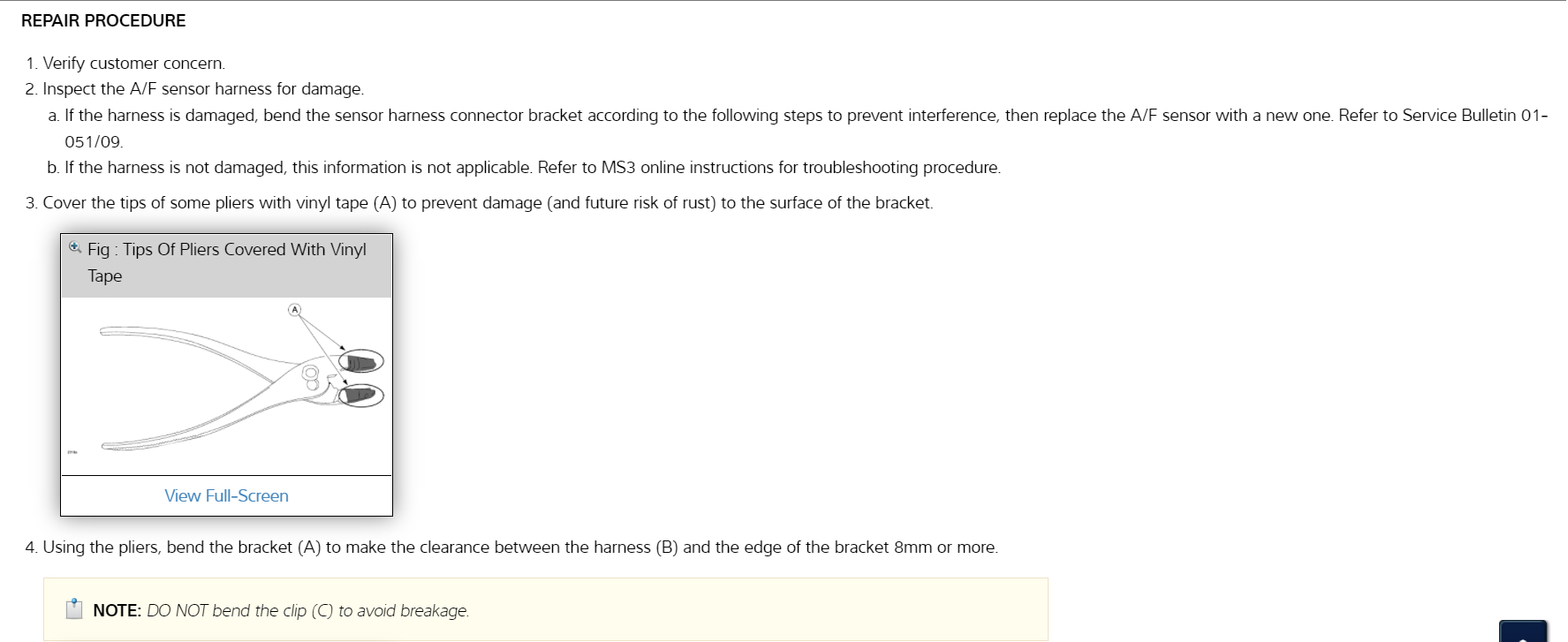Click the pliers illustration thumbnail
The width and height of the screenshot is (1568, 642).
226,386
